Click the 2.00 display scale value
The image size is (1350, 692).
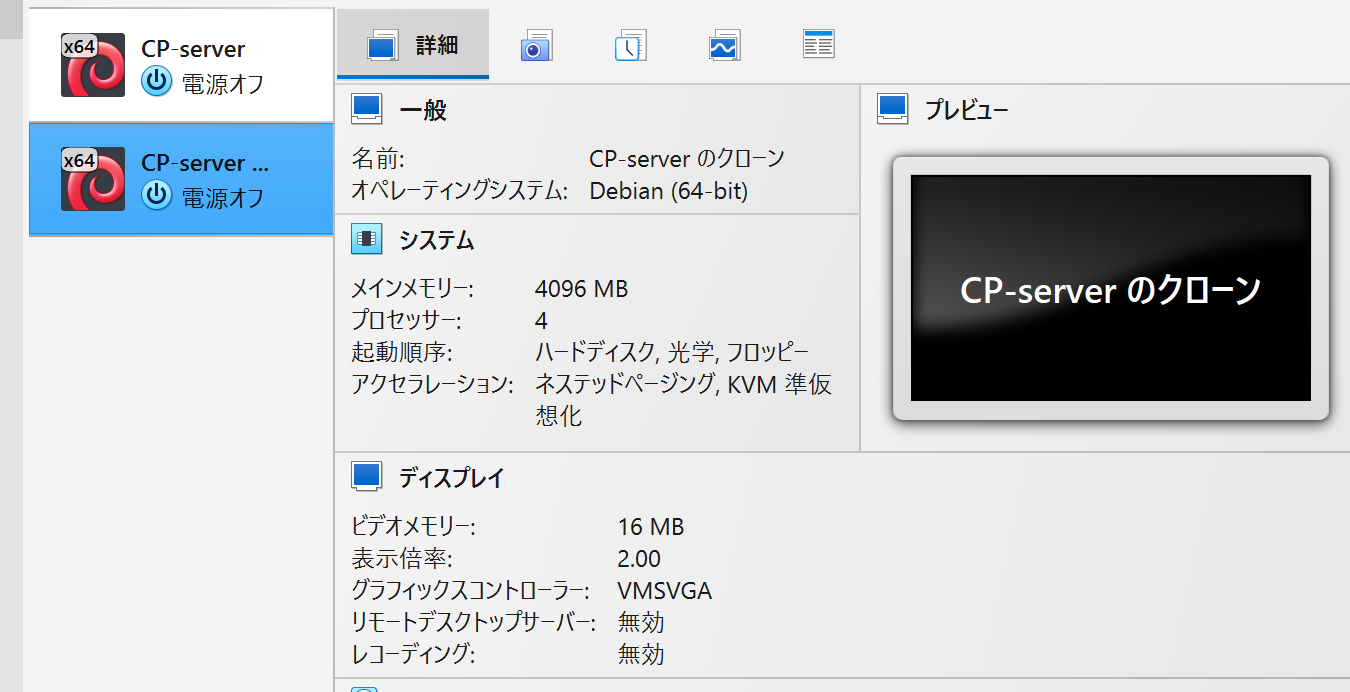click(x=639, y=559)
